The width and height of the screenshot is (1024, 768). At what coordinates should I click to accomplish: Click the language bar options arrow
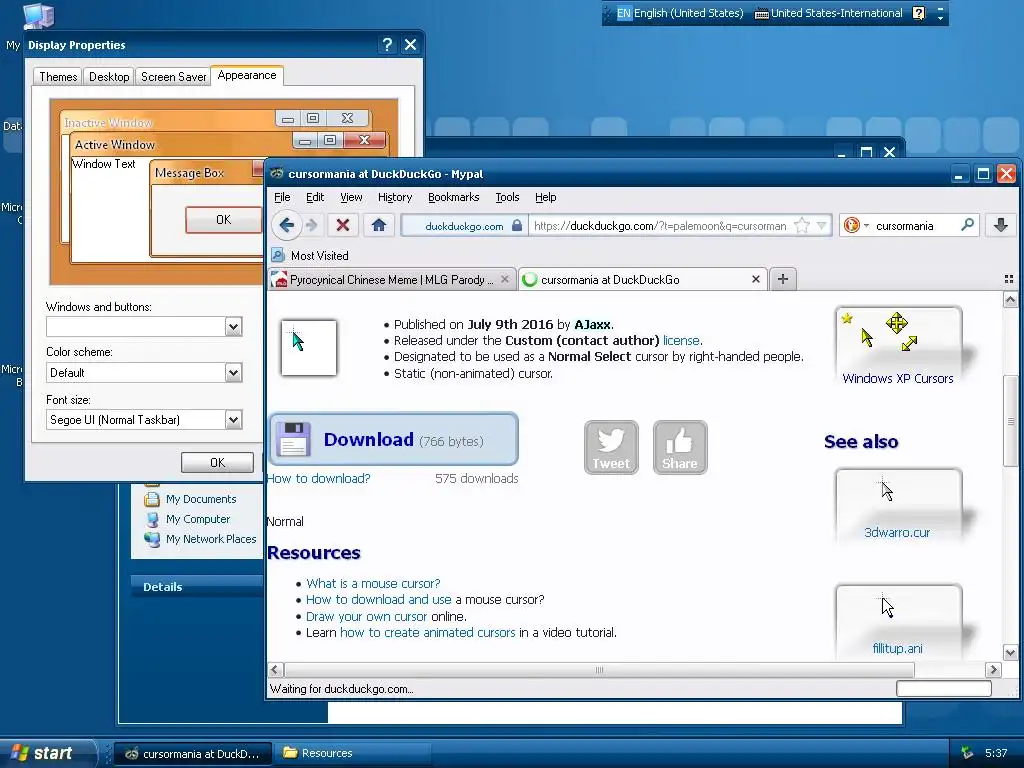point(940,18)
